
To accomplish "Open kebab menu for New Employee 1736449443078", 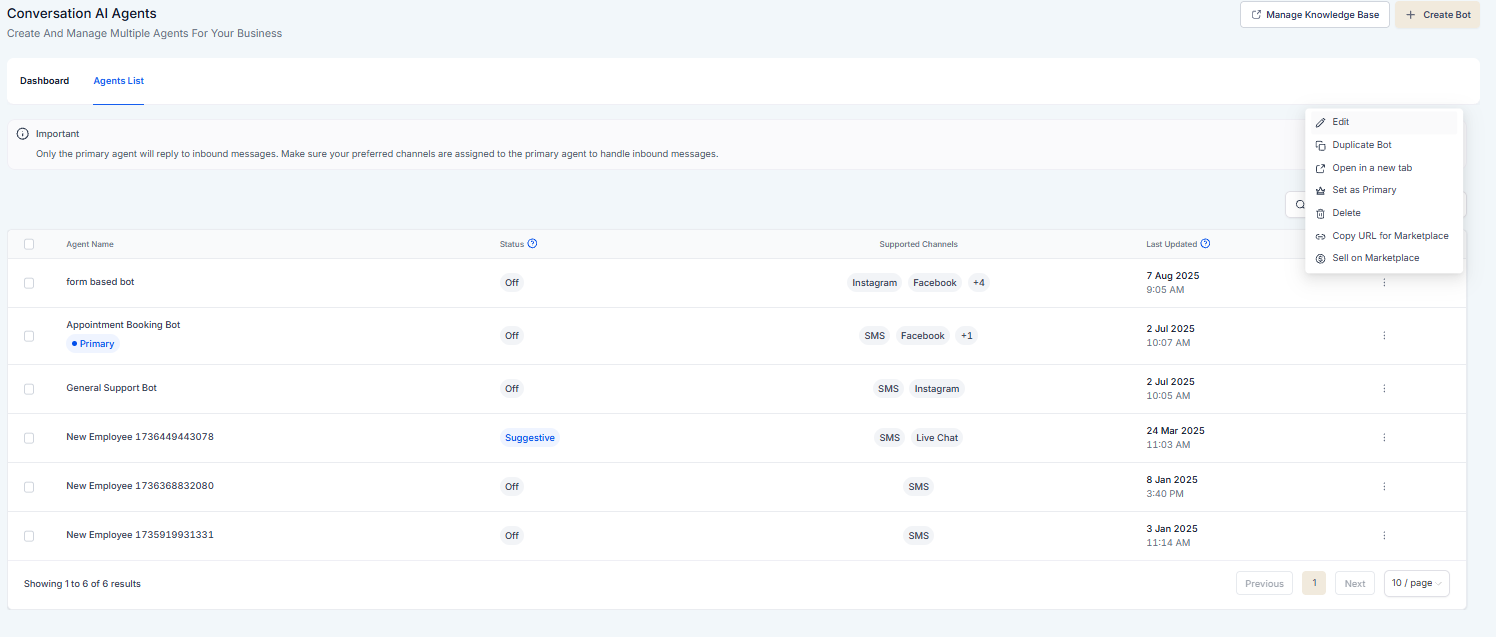I will click(x=1384, y=437).
